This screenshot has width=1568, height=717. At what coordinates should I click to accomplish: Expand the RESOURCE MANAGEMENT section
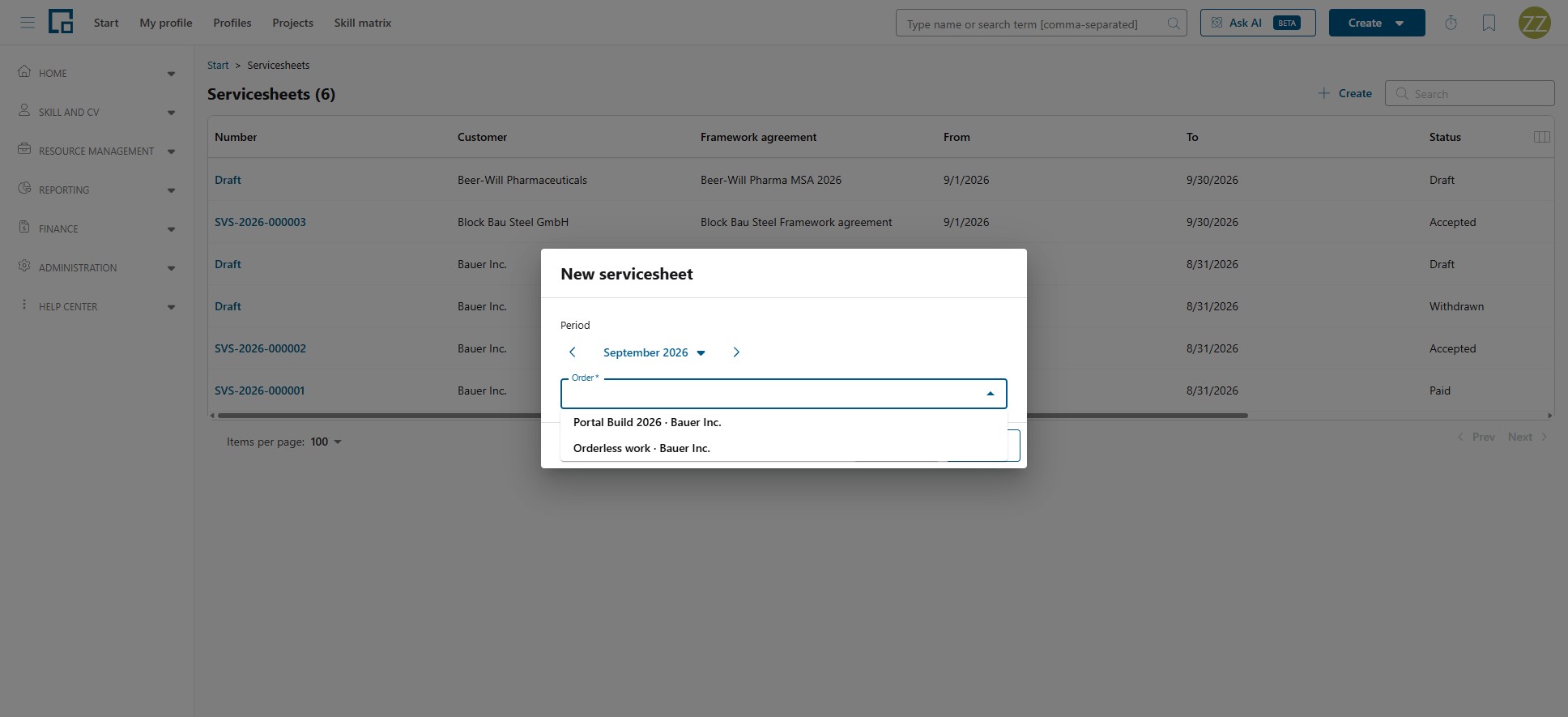point(171,152)
